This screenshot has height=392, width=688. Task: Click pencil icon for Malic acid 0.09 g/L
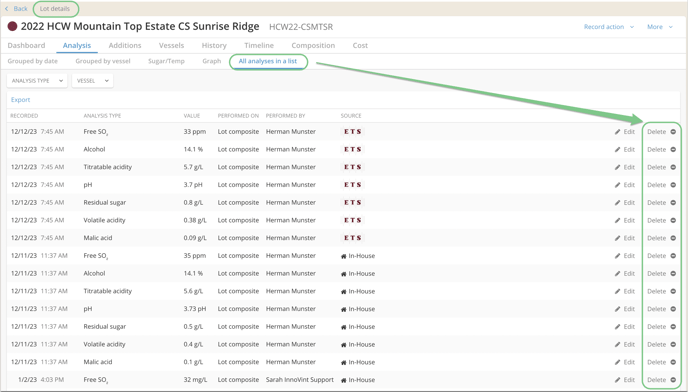point(617,238)
